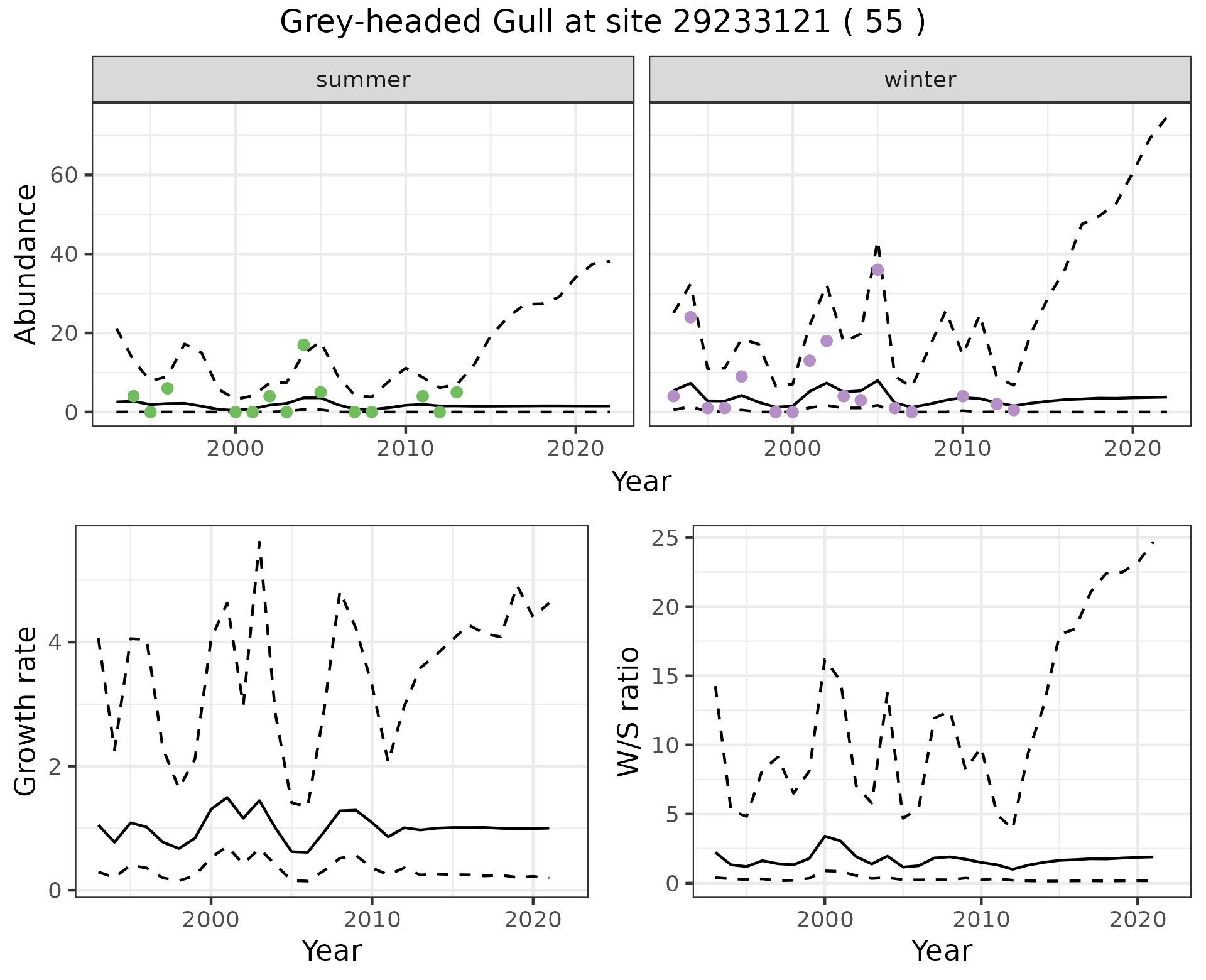Screen dimensions: 1206x980
Task: Click the summer facet header strip
Action: pos(362,80)
